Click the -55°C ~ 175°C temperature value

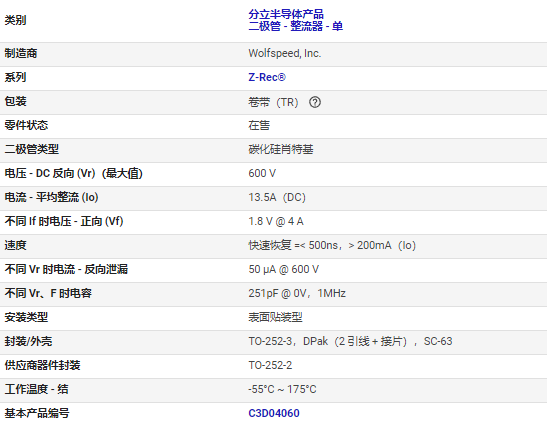pyautogui.click(x=282, y=389)
